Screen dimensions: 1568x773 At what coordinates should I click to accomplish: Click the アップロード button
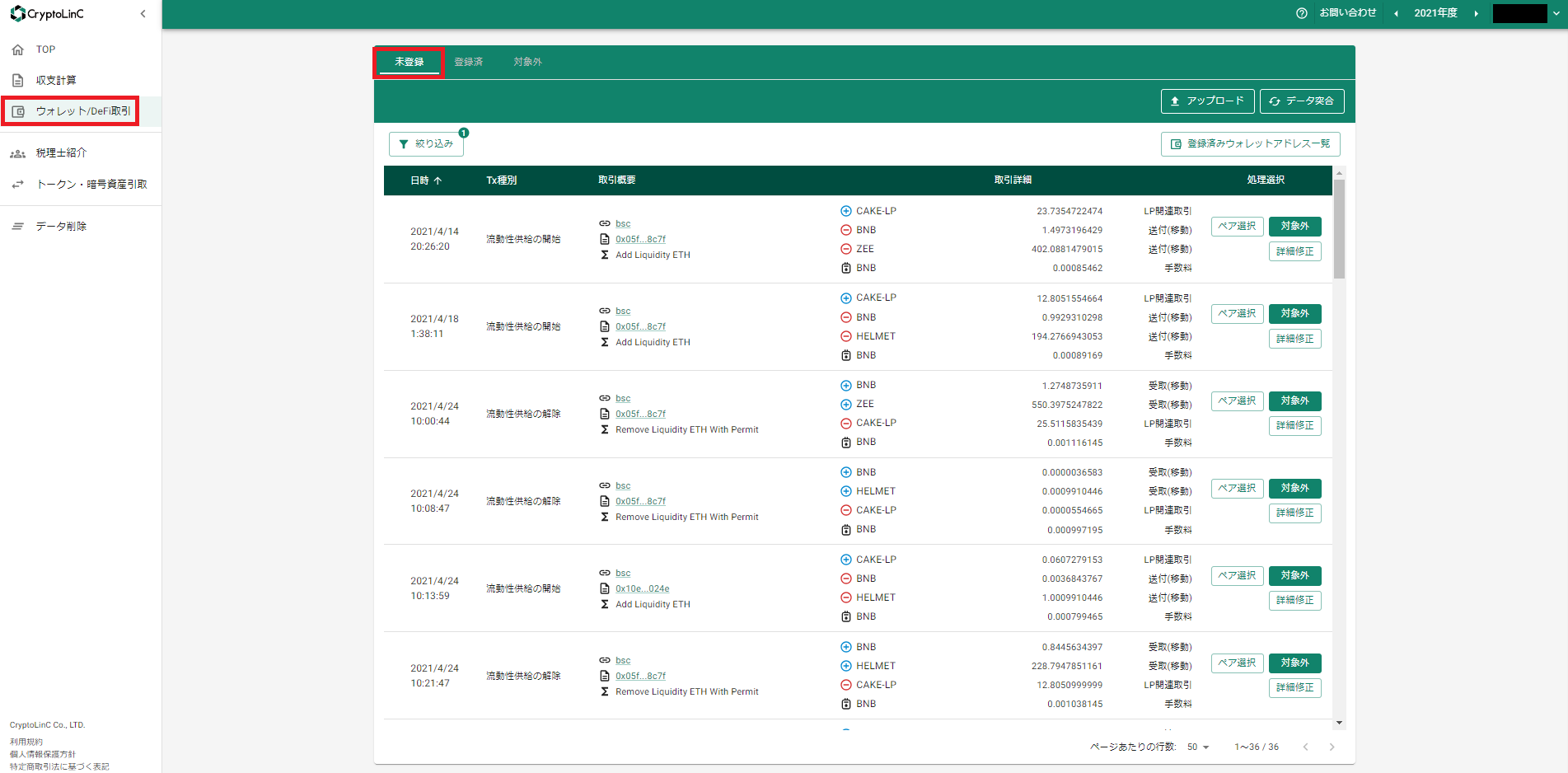[x=1207, y=101]
